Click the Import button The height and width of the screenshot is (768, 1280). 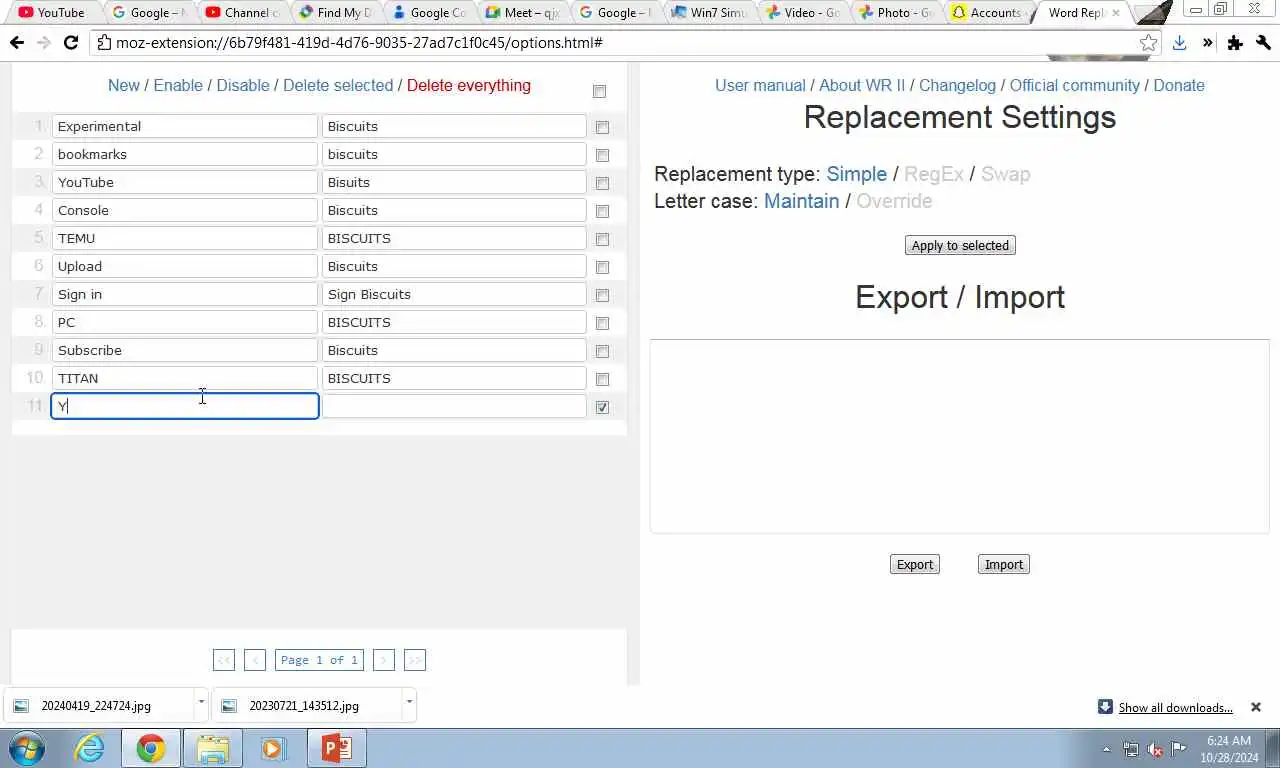(1004, 564)
